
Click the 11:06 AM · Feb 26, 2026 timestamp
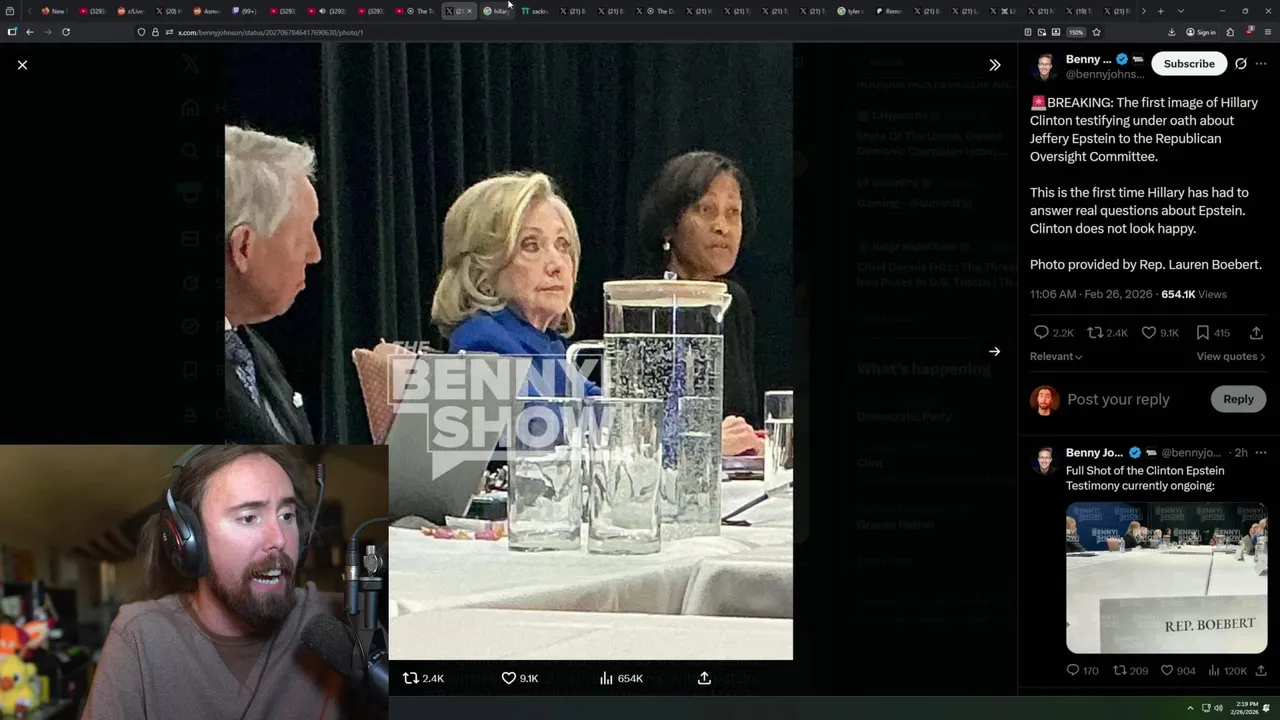click(x=1092, y=294)
